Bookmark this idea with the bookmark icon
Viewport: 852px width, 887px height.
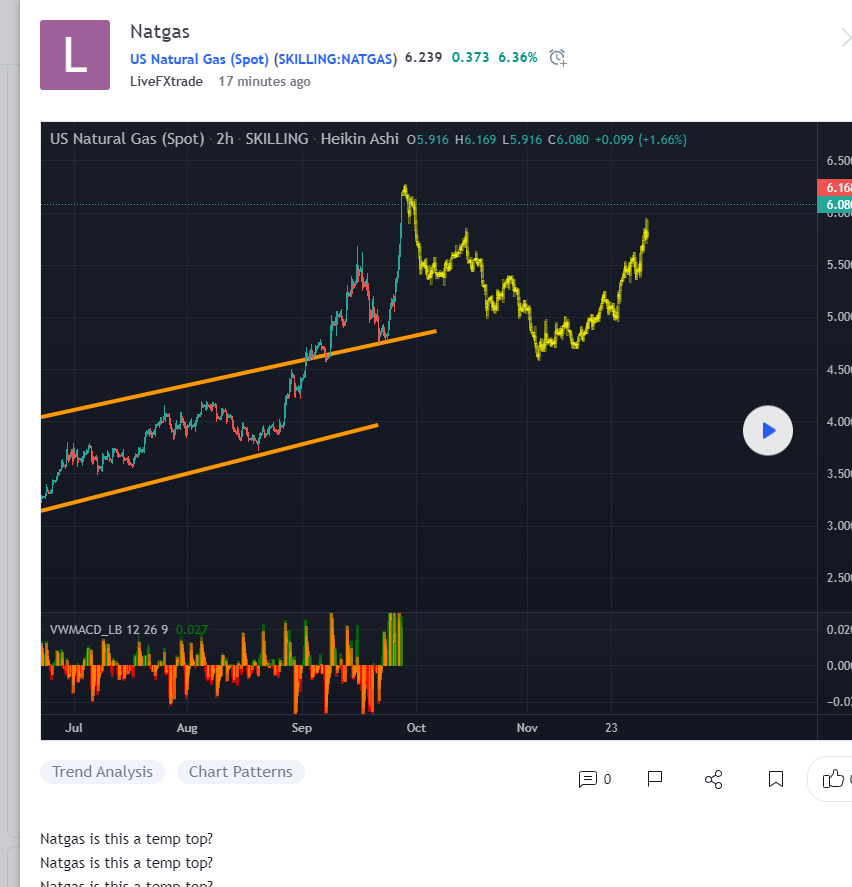776,778
